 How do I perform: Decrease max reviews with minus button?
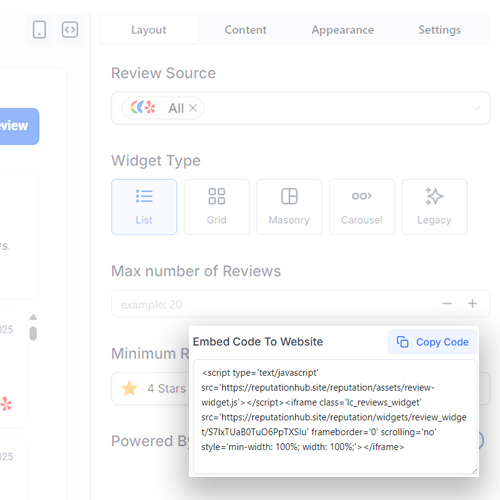(x=447, y=303)
